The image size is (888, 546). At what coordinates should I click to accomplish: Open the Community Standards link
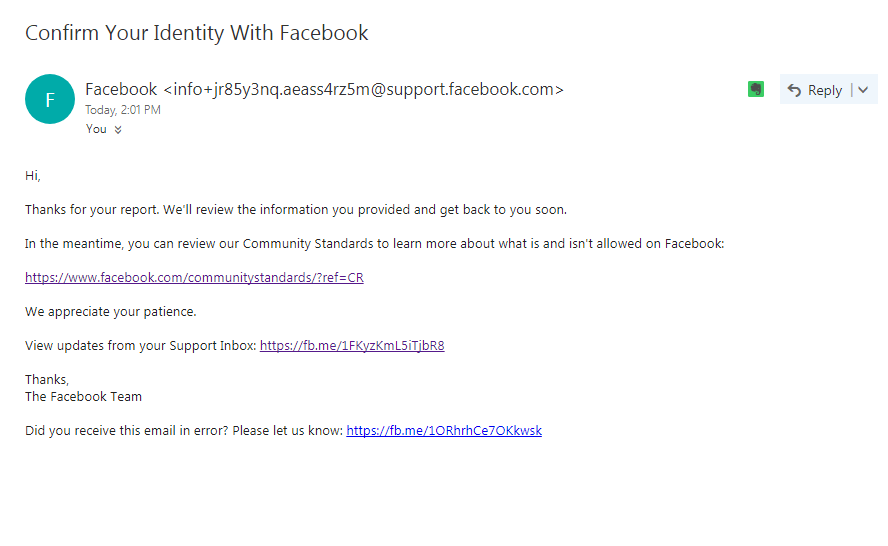[x=194, y=278]
